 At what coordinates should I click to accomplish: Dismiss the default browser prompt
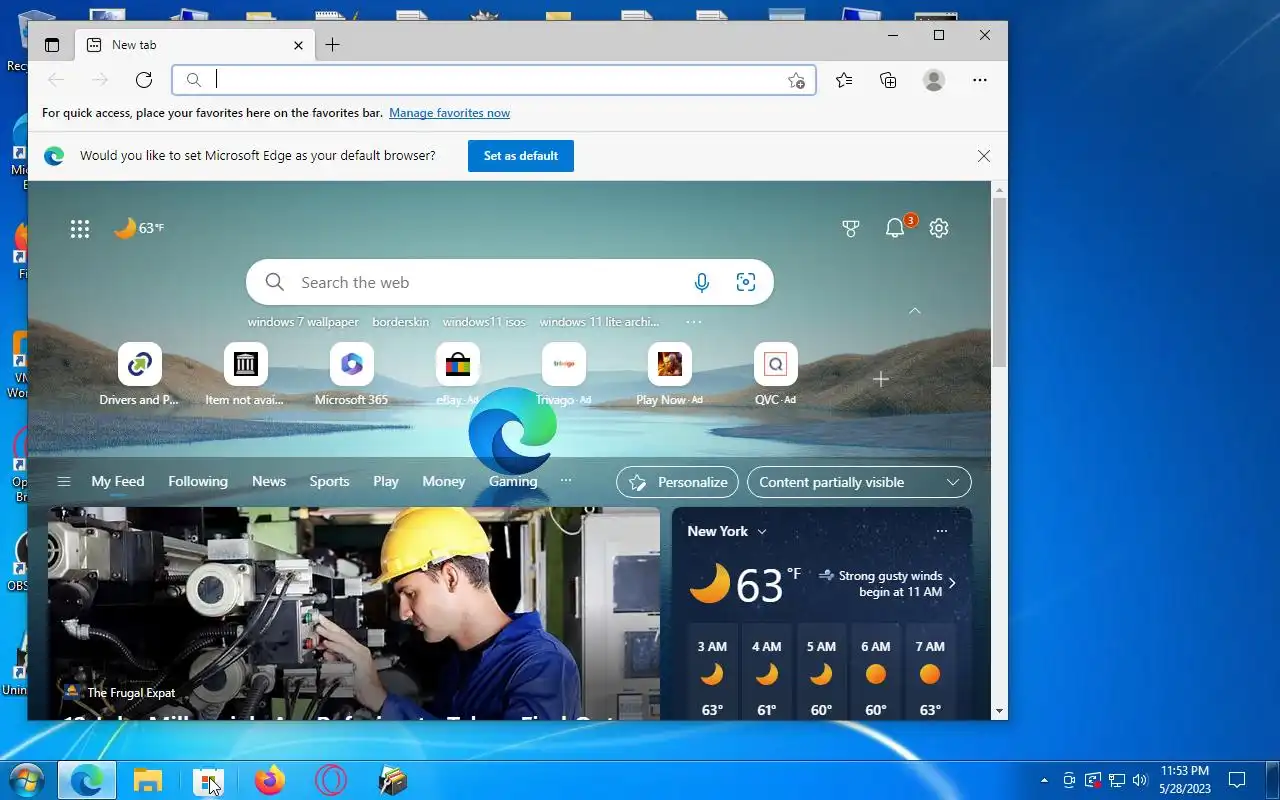[x=984, y=156]
